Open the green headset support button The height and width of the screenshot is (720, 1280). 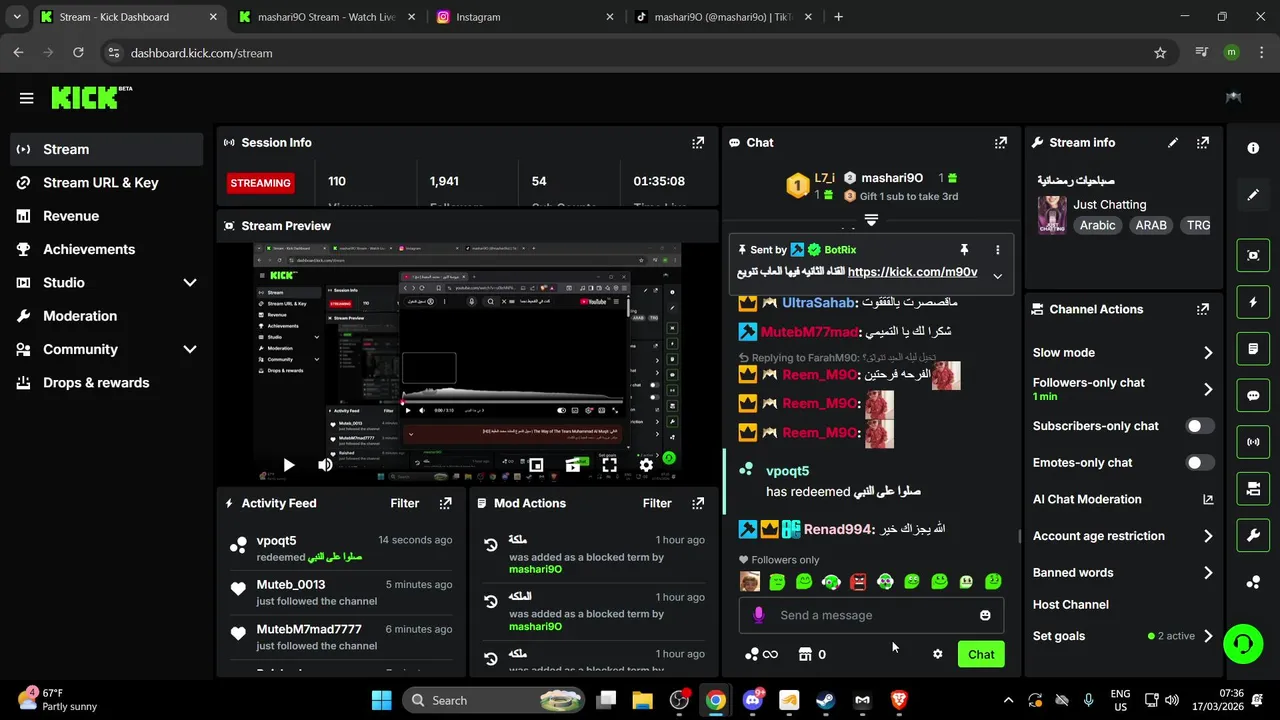tap(1243, 643)
